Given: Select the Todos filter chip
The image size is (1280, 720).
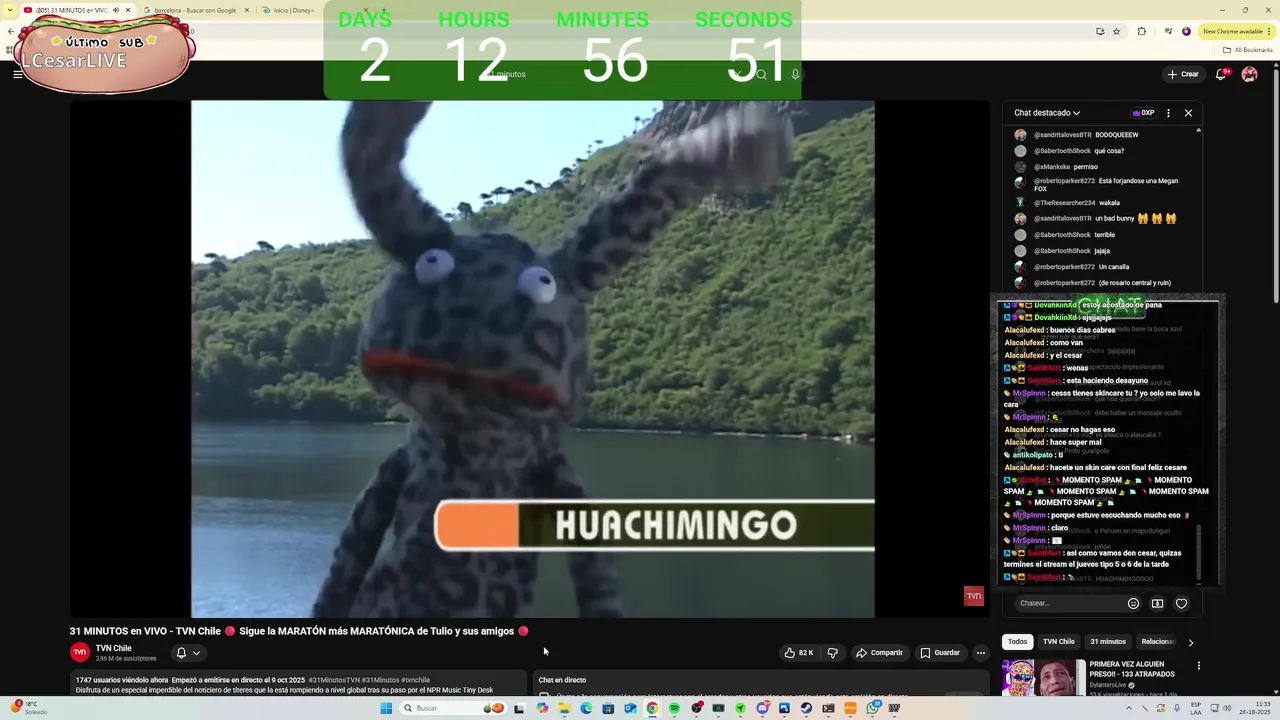Looking at the screenshot, I should [x=1017, y=641].
